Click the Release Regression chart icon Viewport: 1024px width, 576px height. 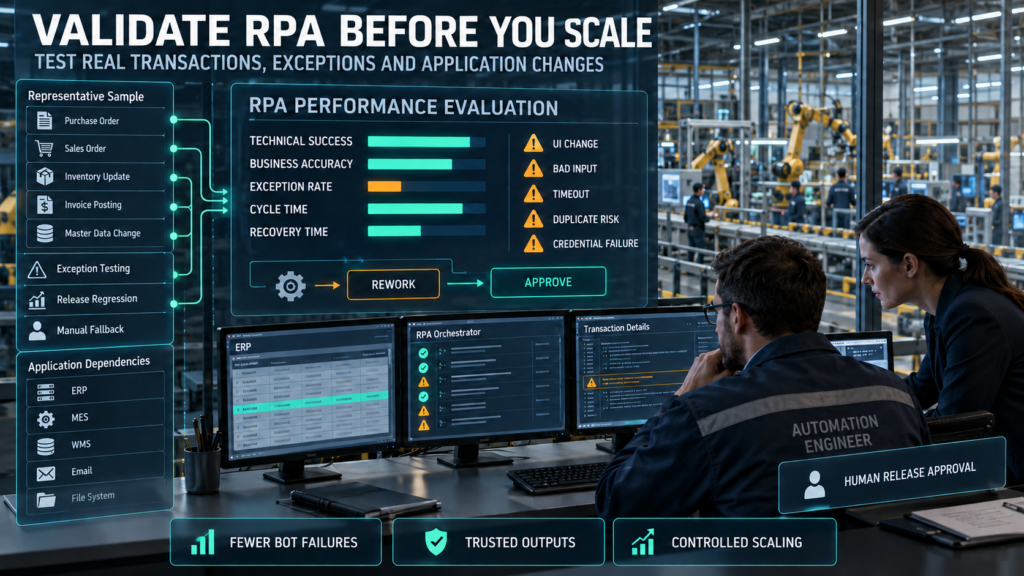click(x=37, y=300)
